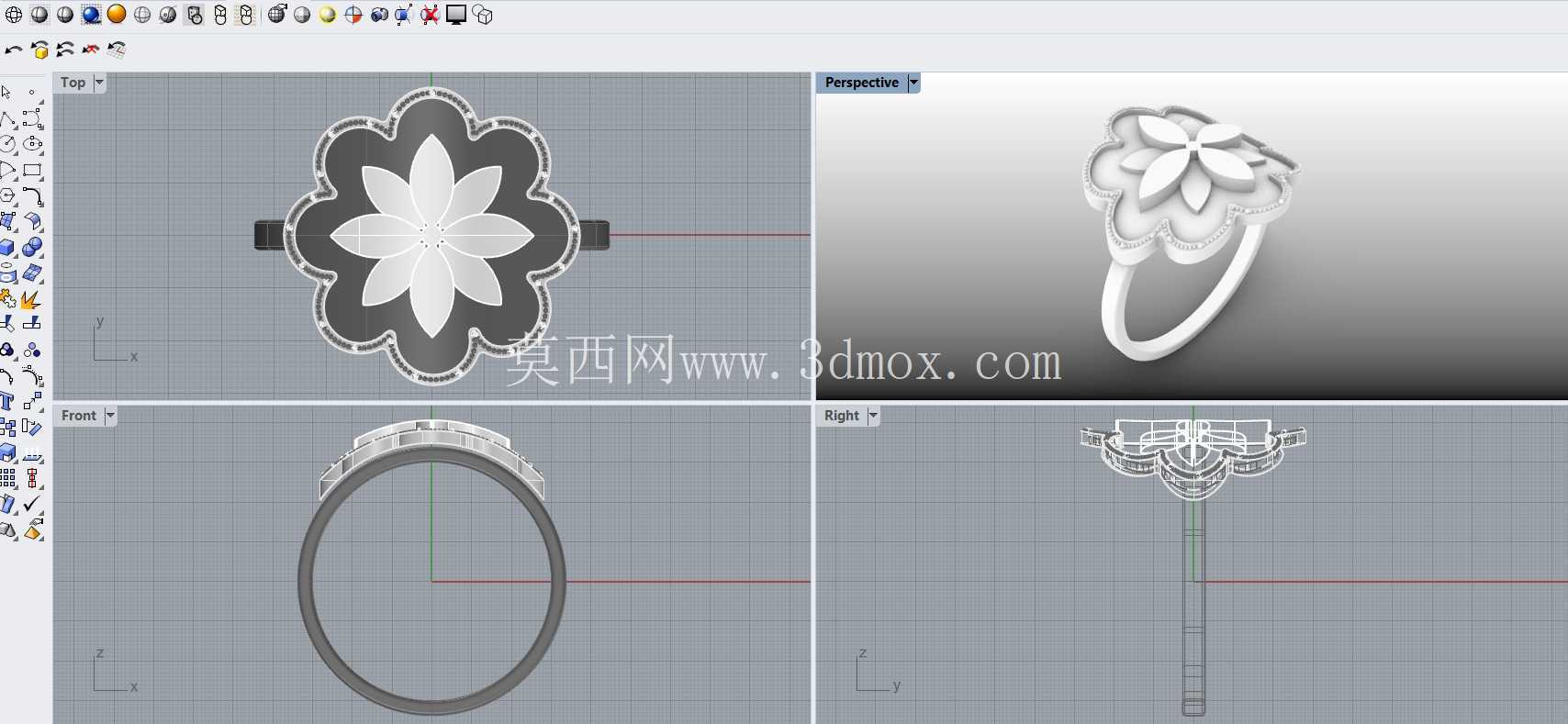Select the Fillet curves tool
The width and height of the screenshot is (1568, 724).
coord(32,196)
